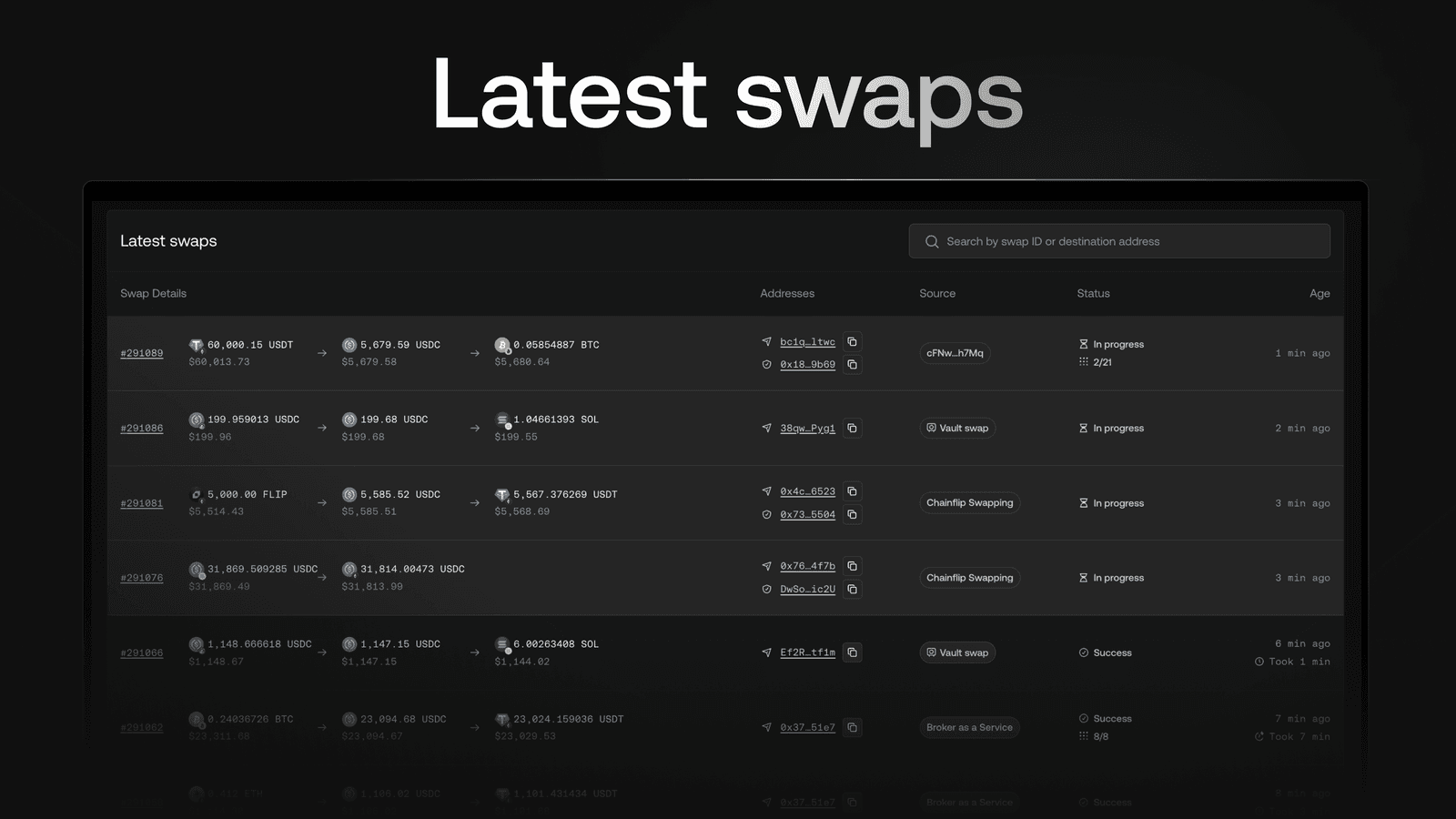This screenshot has width=1456, height=819.
Task: Click the 1 min ago age value
Action: [1302, 353]
